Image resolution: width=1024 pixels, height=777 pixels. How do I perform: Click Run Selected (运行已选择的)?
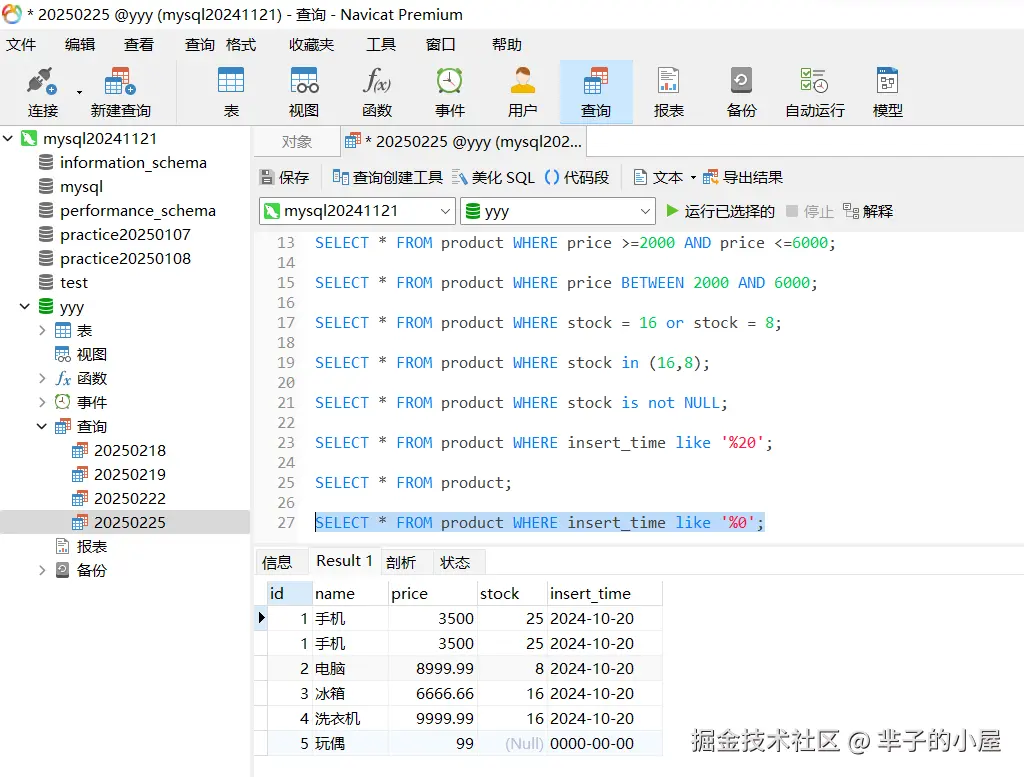tap(720, 211)
